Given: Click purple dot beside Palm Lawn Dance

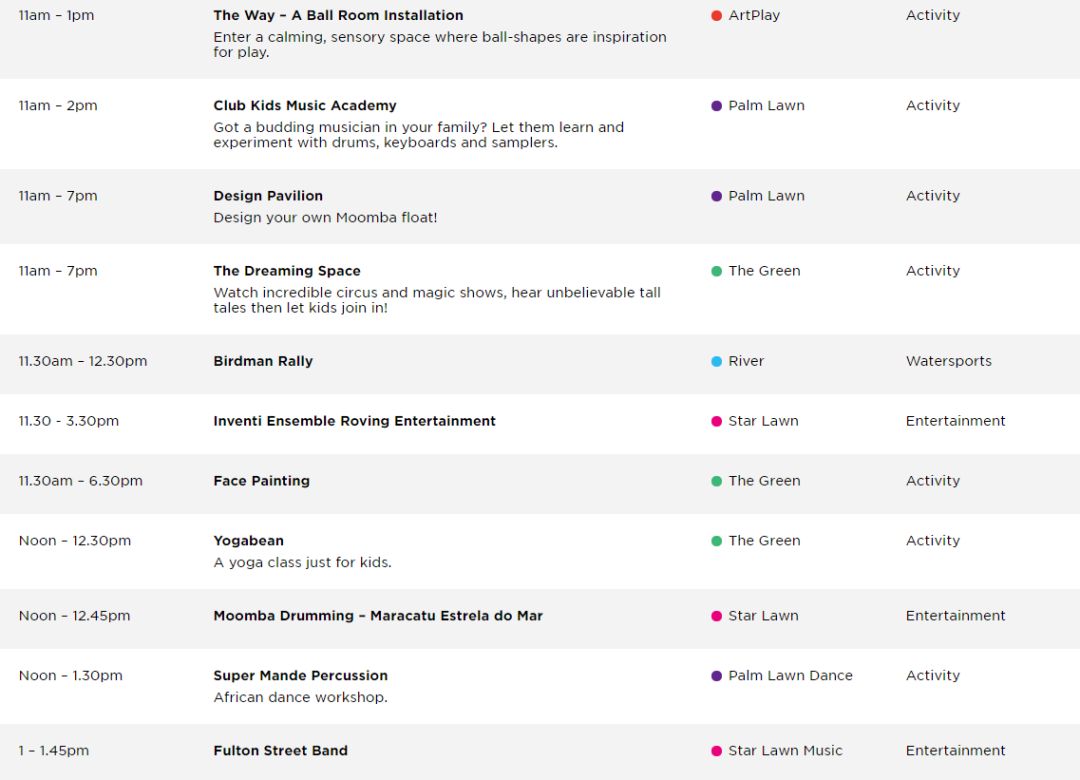Looking at the screenshot, I should [x=716, y=676].
